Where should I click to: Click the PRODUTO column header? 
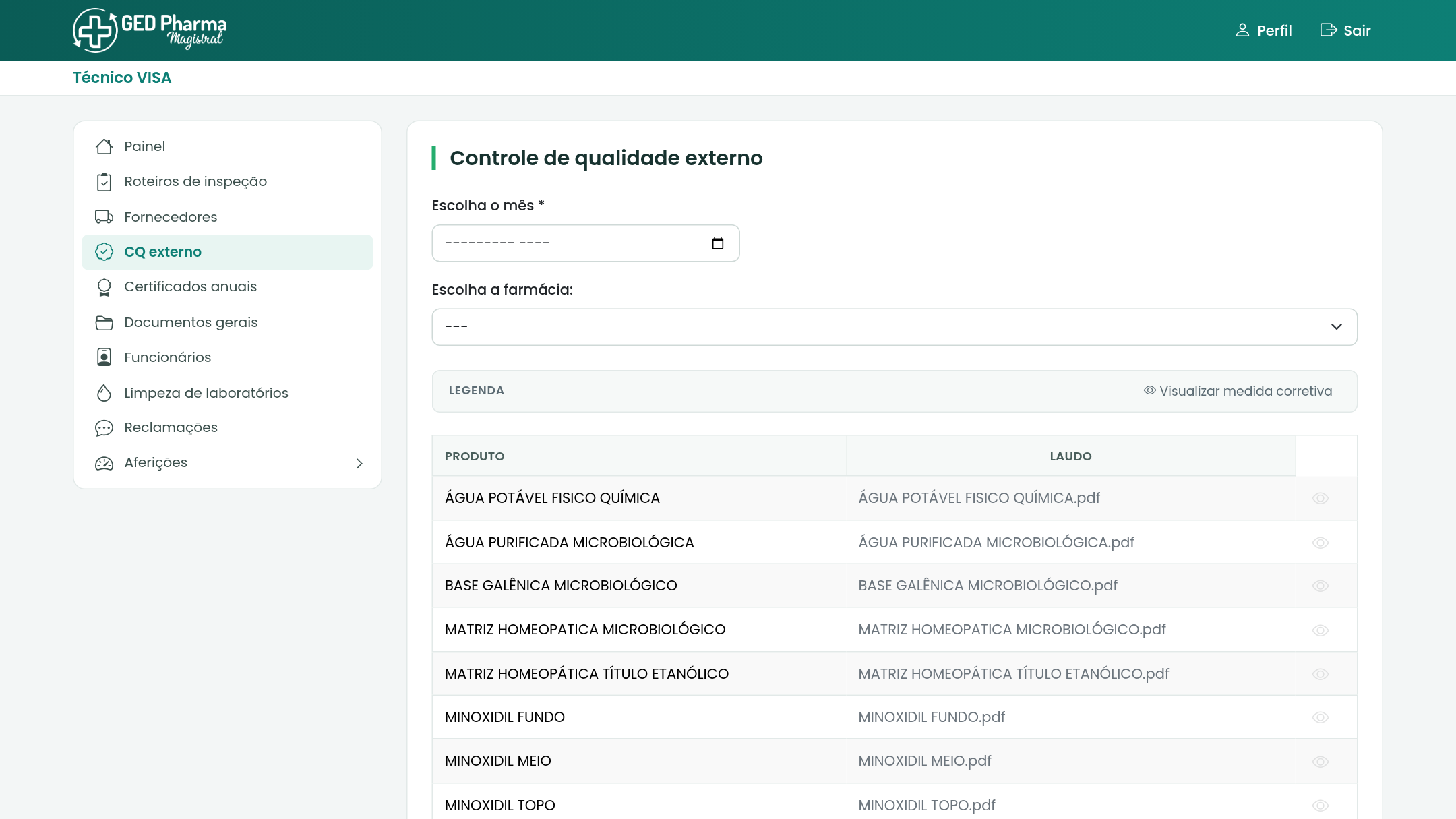pyautogui.click(x=639, y=456)
